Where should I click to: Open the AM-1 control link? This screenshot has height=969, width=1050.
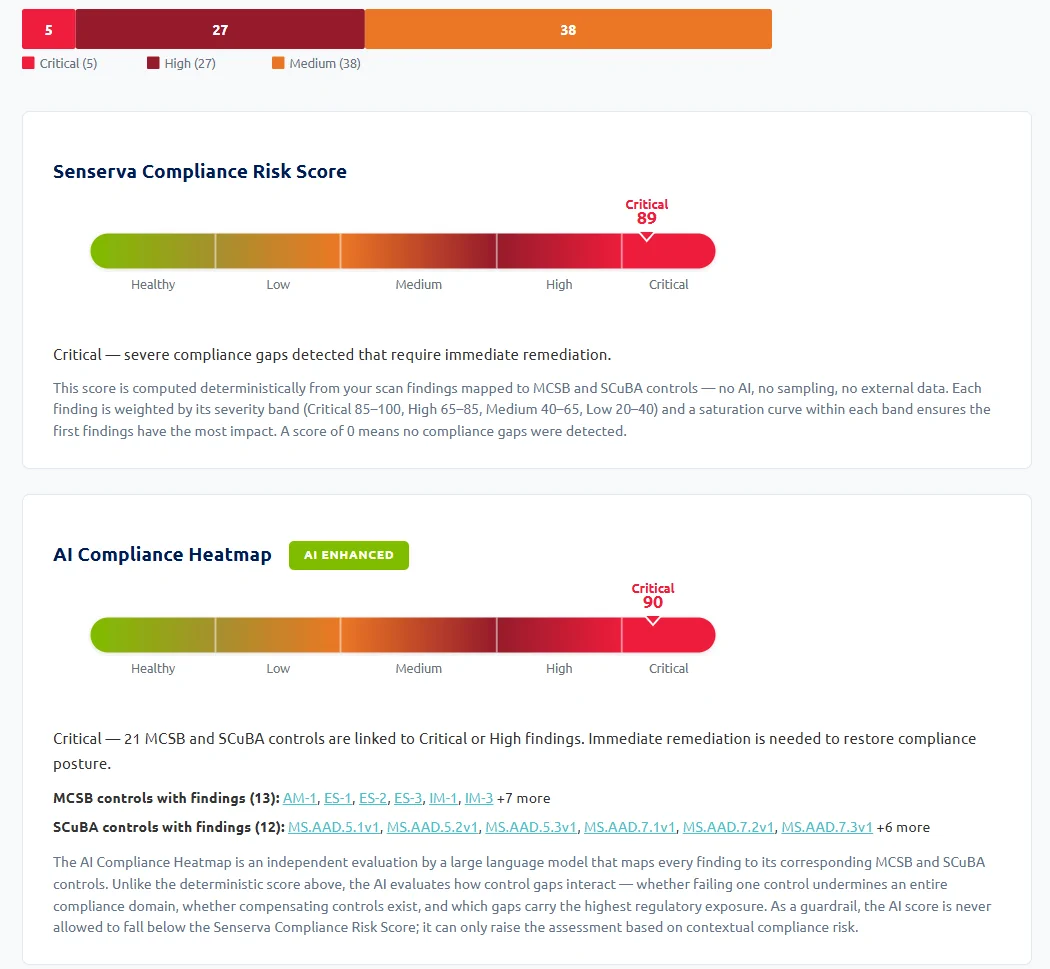pos(300,798)
